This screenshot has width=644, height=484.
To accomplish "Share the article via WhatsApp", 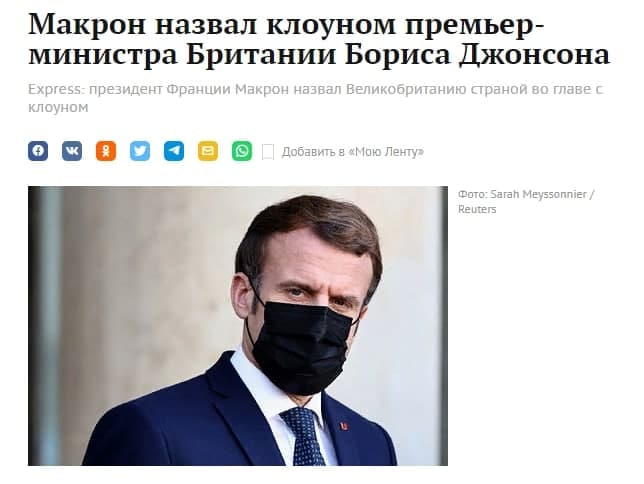I will (242, 151).
